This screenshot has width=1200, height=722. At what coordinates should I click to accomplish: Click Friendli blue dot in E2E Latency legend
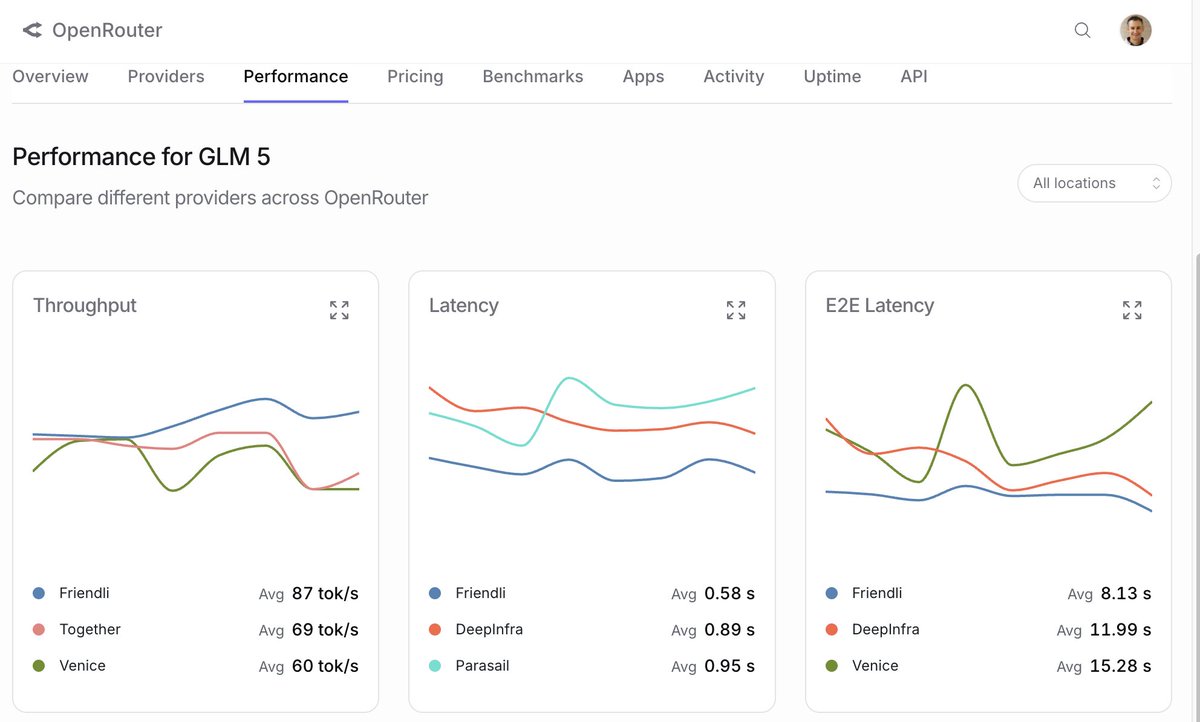pos(832,593)
